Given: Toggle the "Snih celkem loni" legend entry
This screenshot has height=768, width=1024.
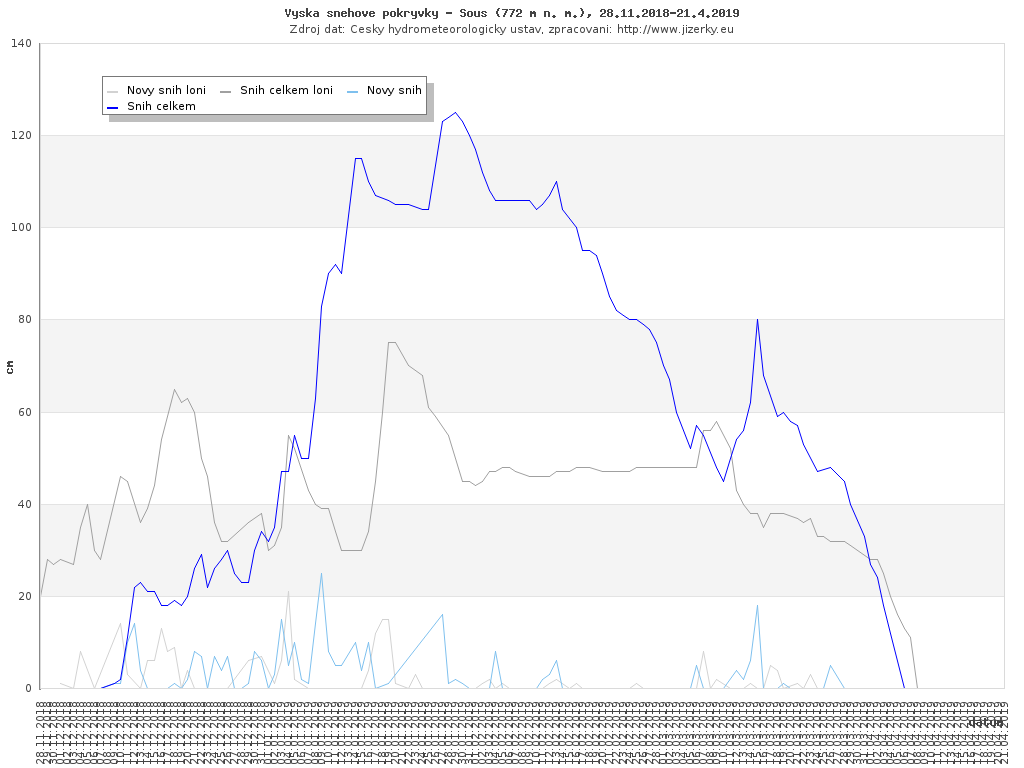Looking at the screenshot, I should (286, 90).
